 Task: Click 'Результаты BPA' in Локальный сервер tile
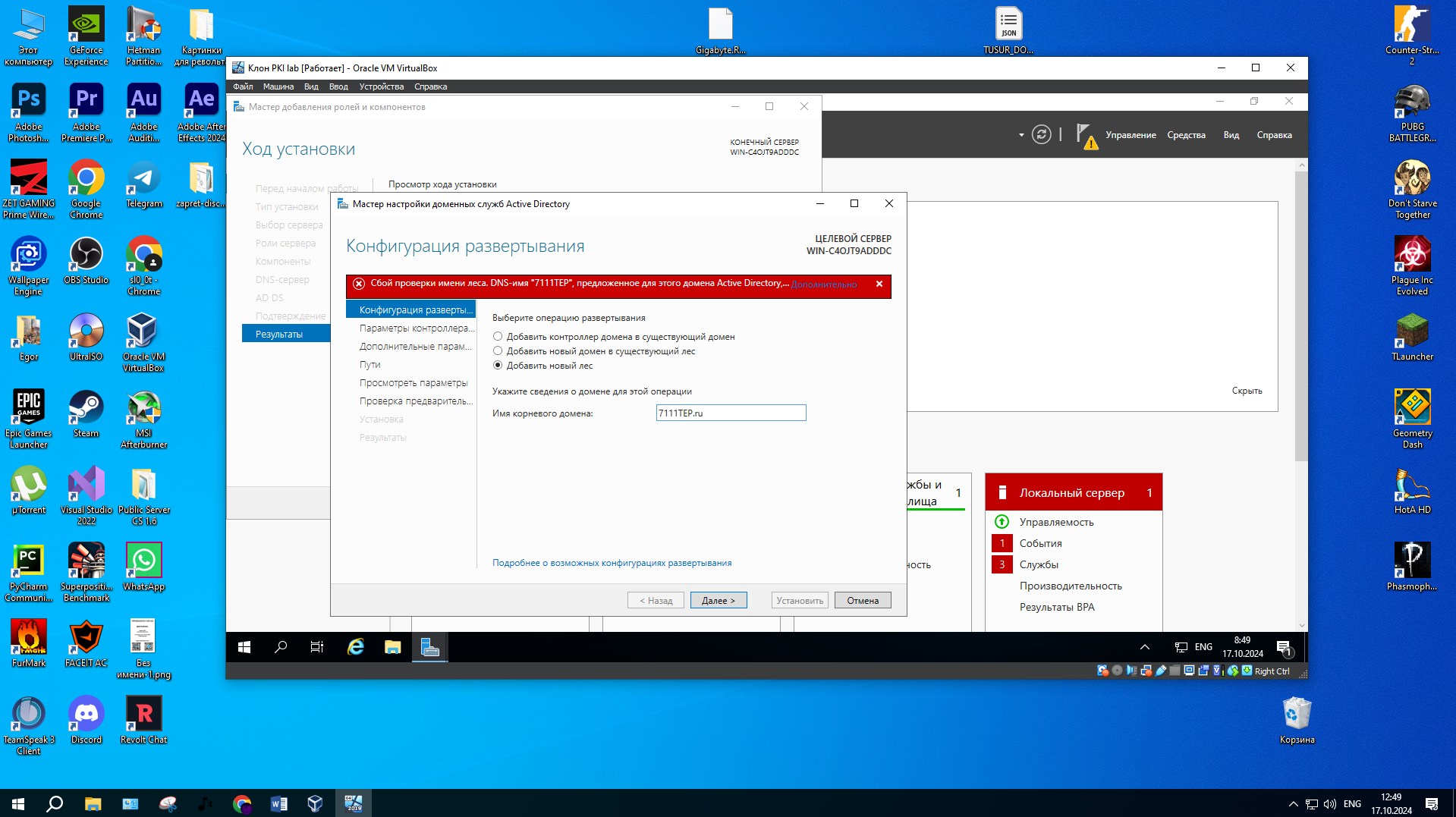(x=1057, y=607)
